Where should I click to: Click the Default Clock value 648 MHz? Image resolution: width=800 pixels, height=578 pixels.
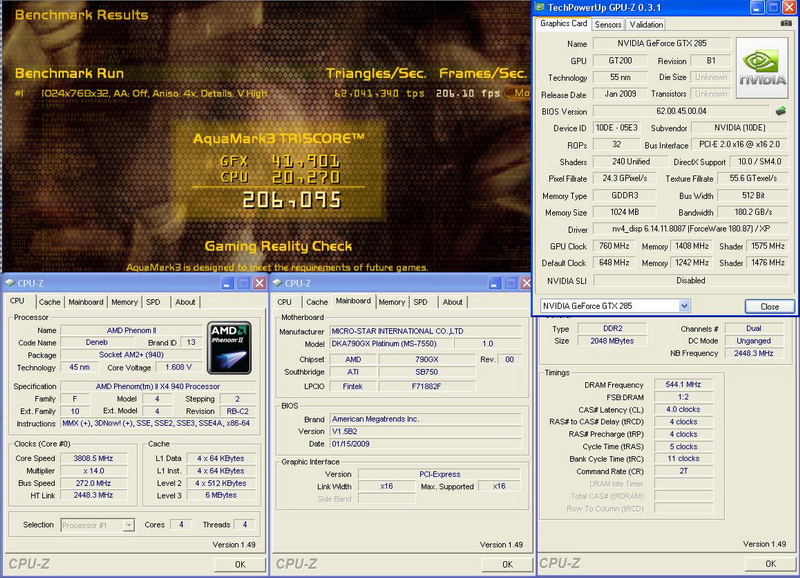614,262
